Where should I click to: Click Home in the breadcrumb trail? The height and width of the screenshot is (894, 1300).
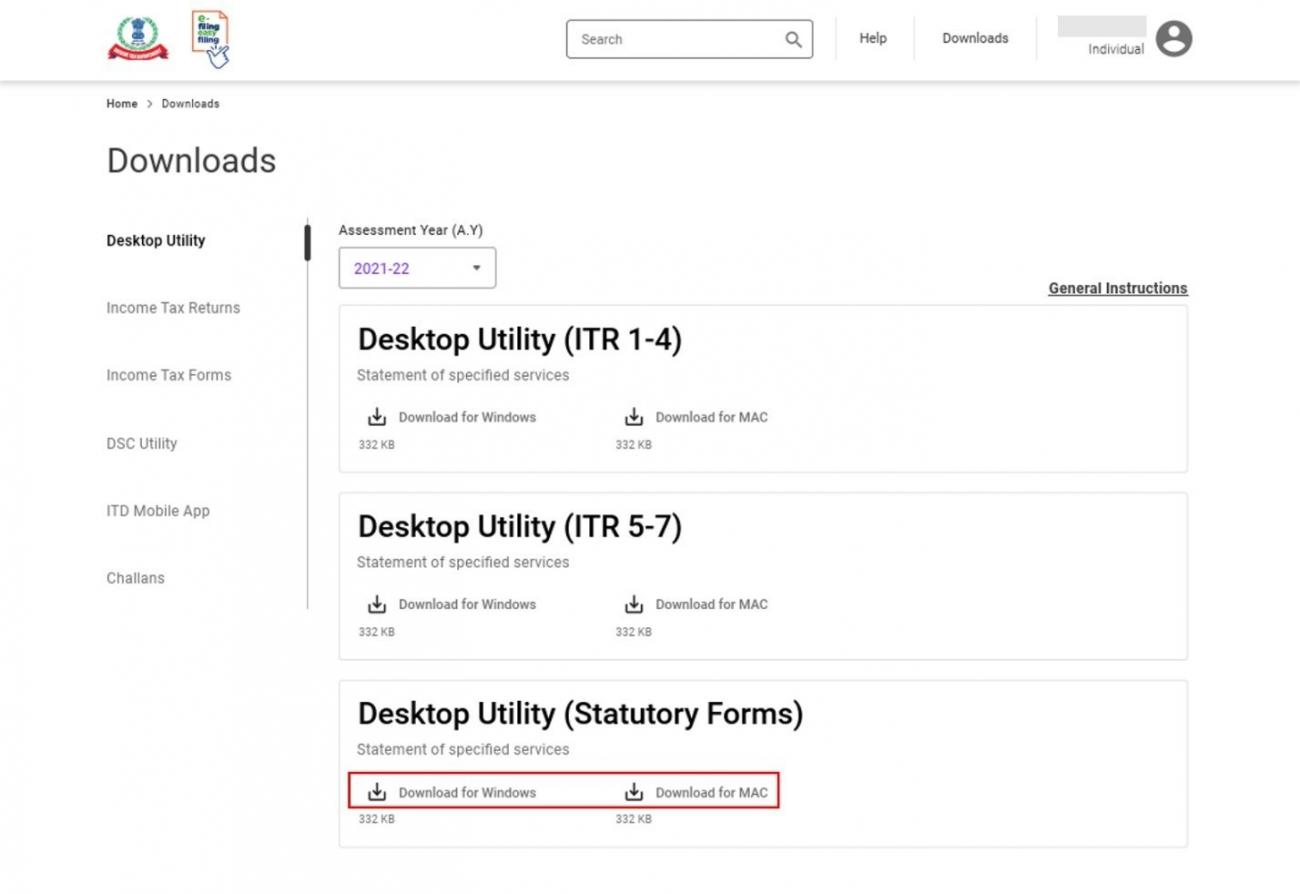tap(121, 103)
